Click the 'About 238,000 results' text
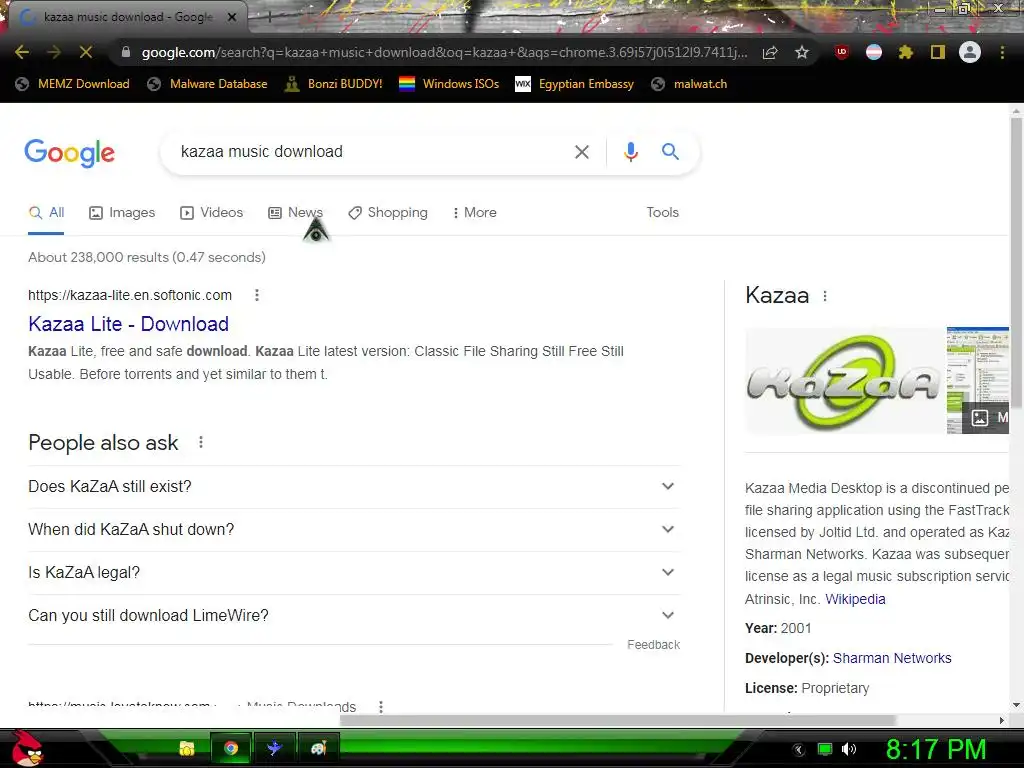 tap(147, 257)
